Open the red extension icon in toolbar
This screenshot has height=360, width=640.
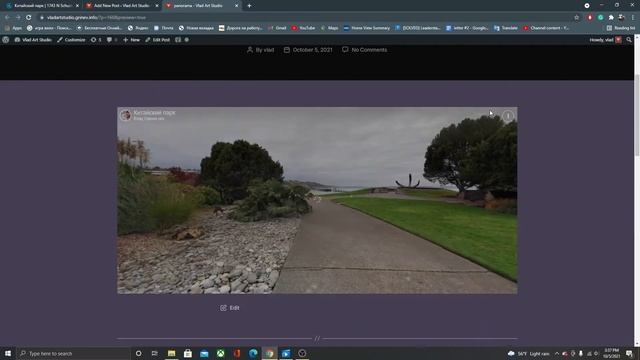590,17
